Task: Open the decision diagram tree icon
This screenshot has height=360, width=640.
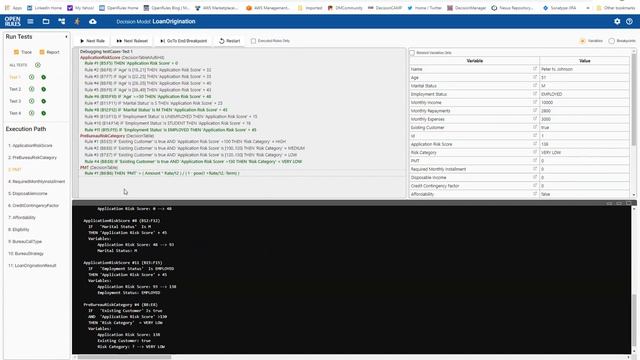Action: [x=62, y=21]
